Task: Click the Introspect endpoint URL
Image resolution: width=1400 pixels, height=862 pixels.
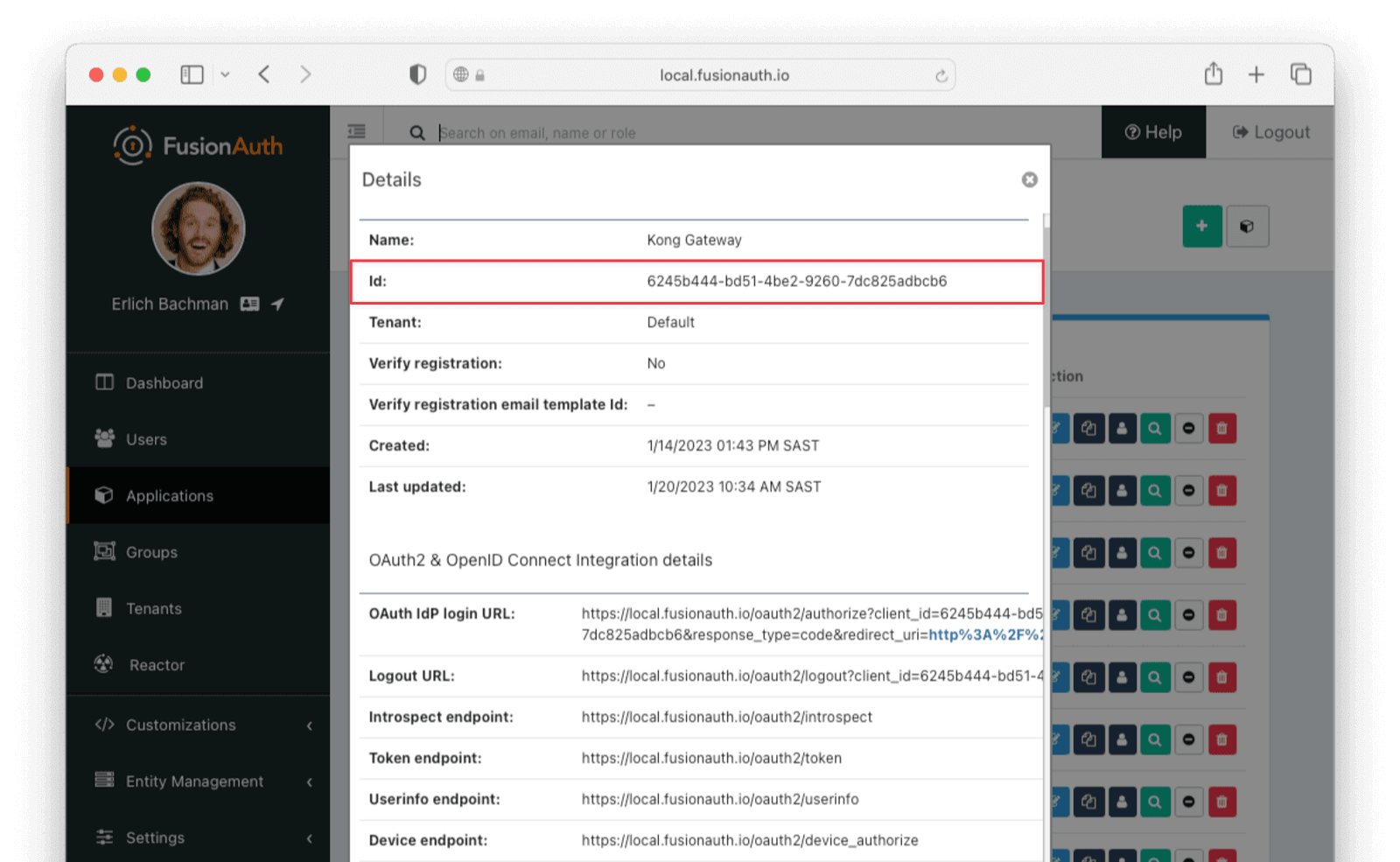Action: 727,717
